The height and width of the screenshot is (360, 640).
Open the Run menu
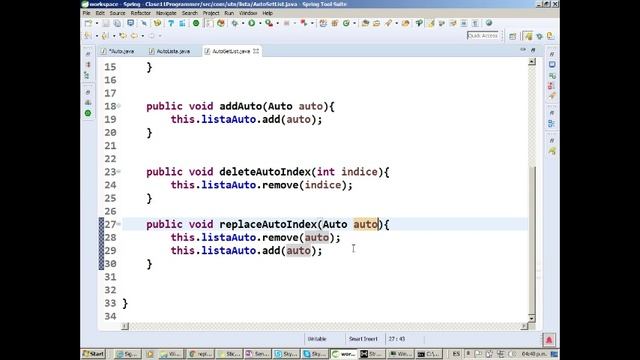[229, 13]
